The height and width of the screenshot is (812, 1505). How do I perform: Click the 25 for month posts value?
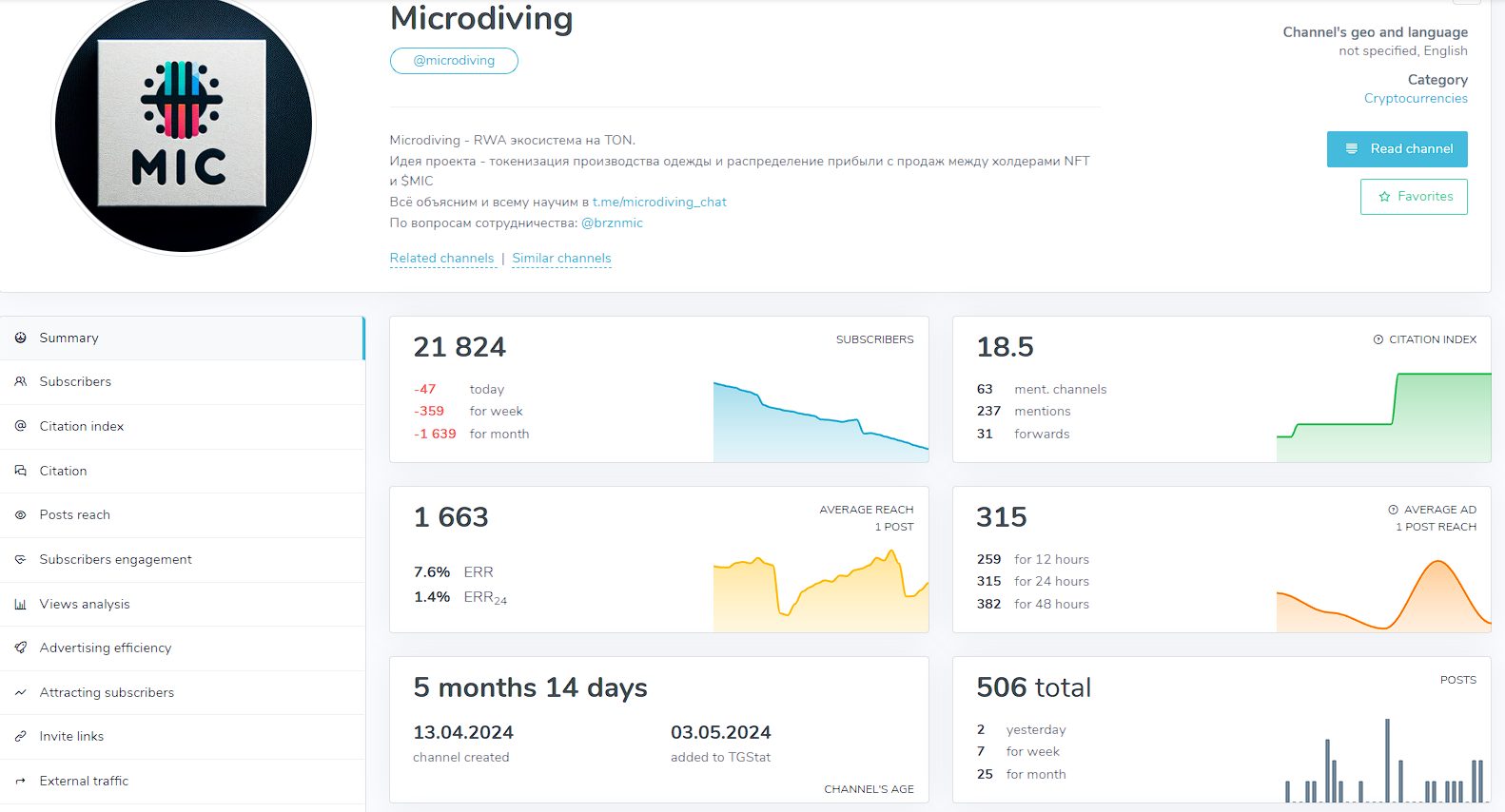[x=985, y=774]
